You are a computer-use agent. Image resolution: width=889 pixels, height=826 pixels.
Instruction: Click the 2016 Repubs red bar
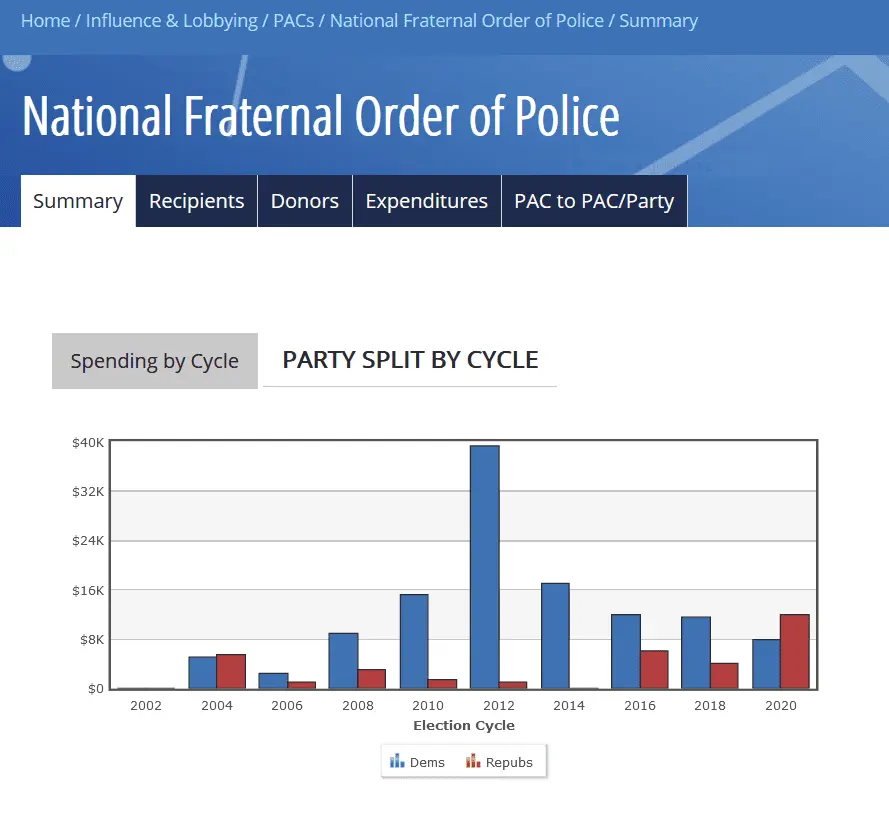[654, 670]
